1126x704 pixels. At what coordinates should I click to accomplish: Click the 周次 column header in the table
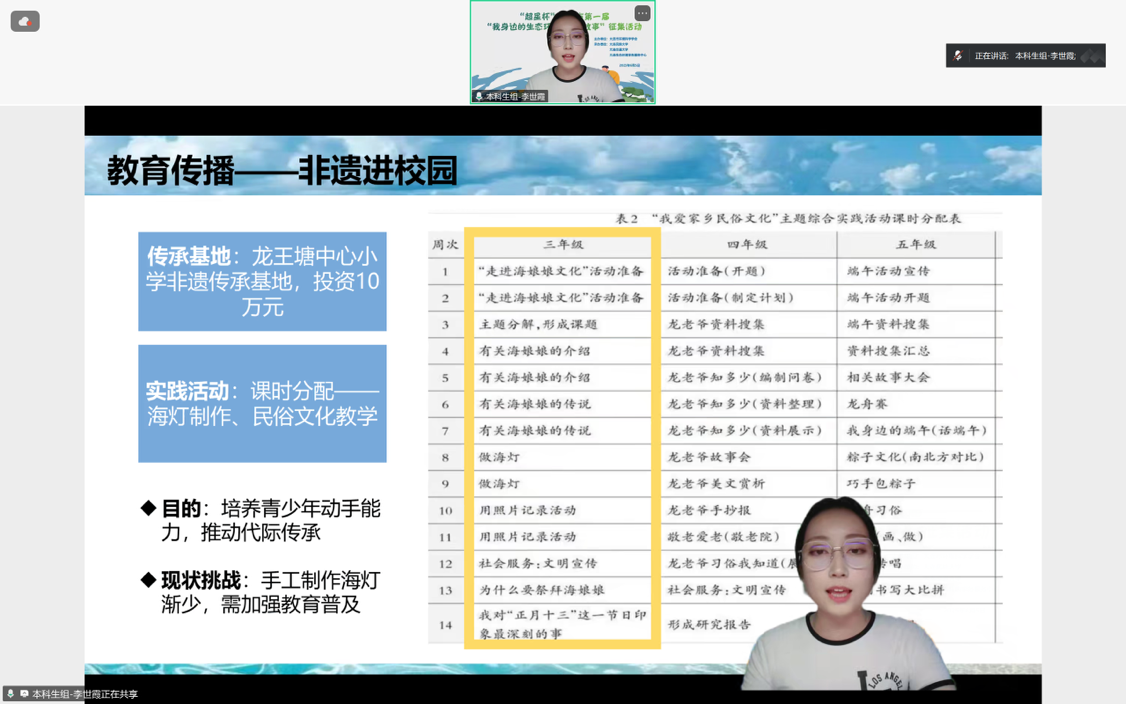click(445, 244)
